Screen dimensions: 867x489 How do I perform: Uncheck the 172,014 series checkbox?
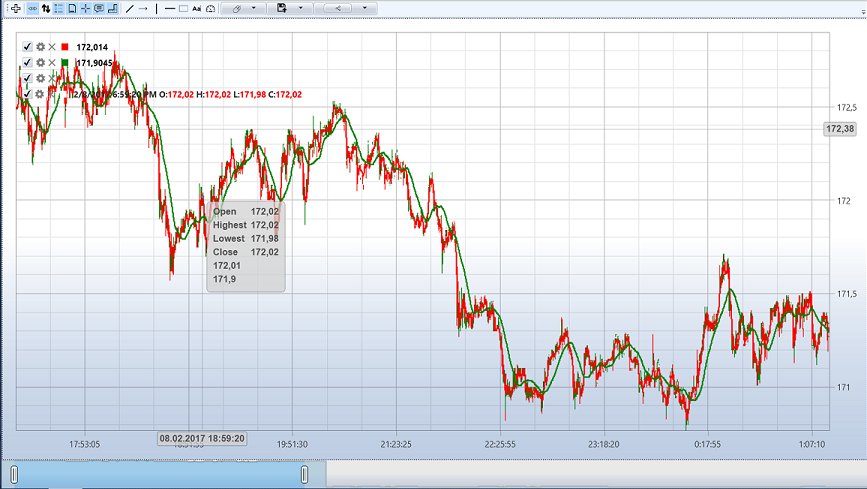27,47
